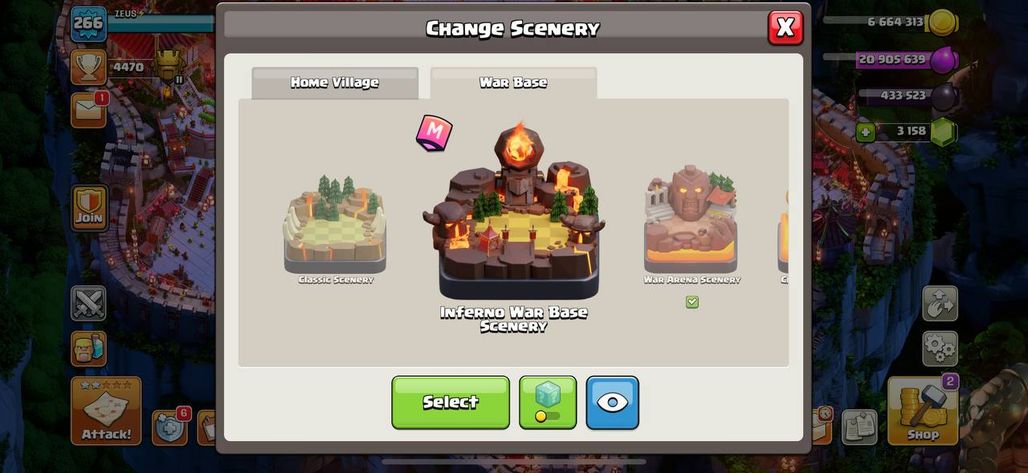Open the barbarian army overview icon

[x=89, y=348]
